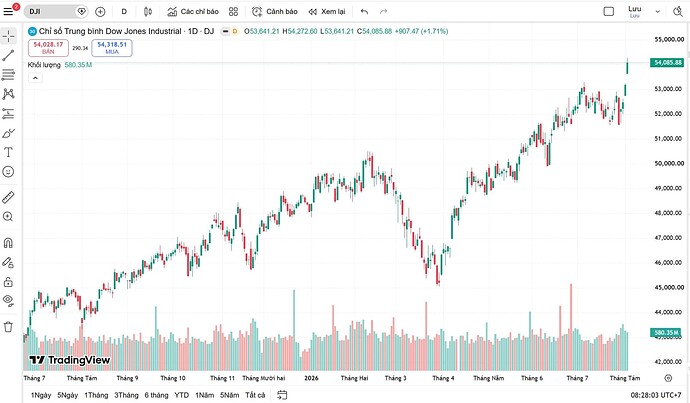Select the trend line drawing tool

point(8,55)
